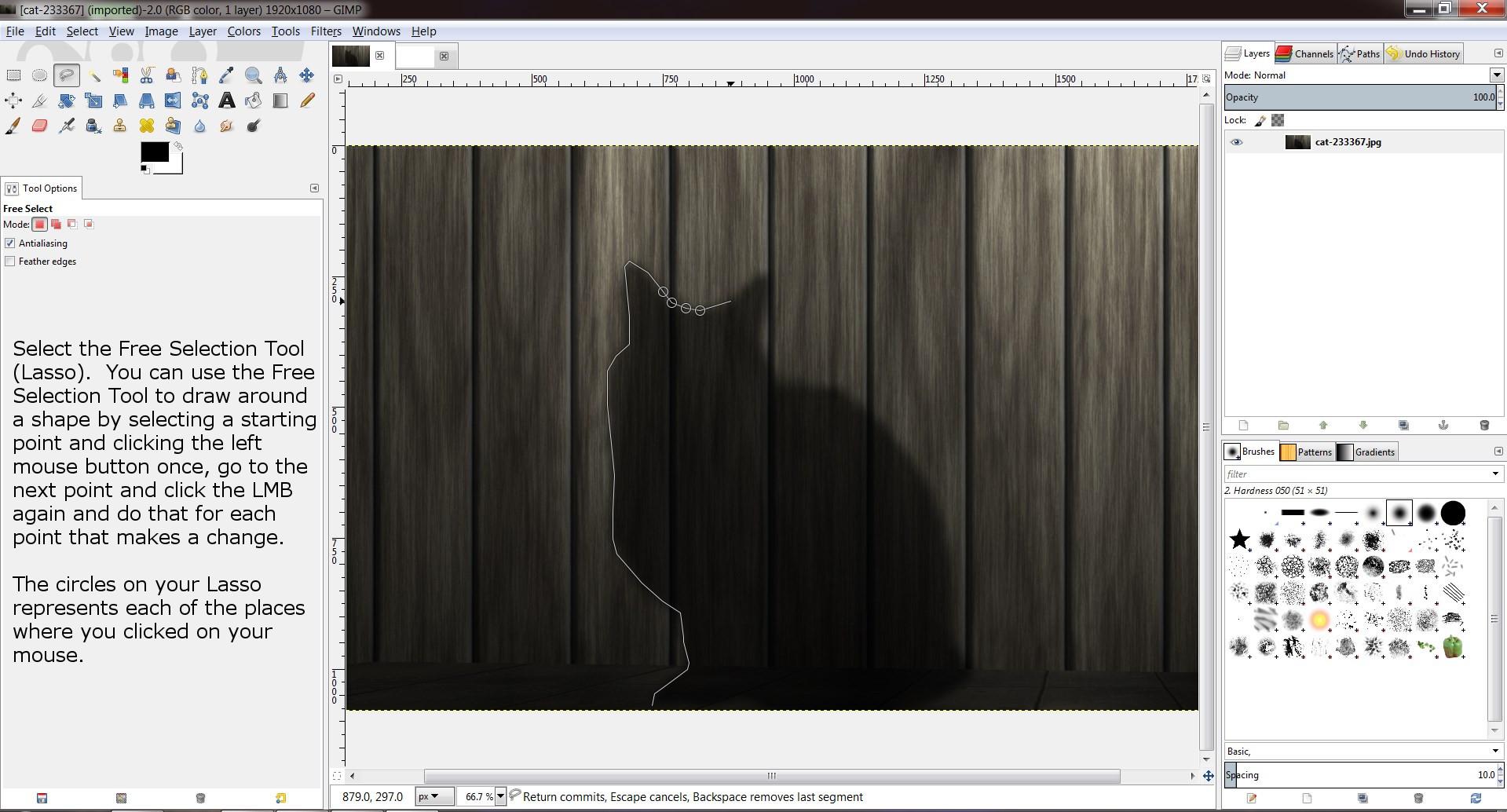Click the black foreground color swatch
Screen dimensions: 1507x812
click(x=153, y=152)
